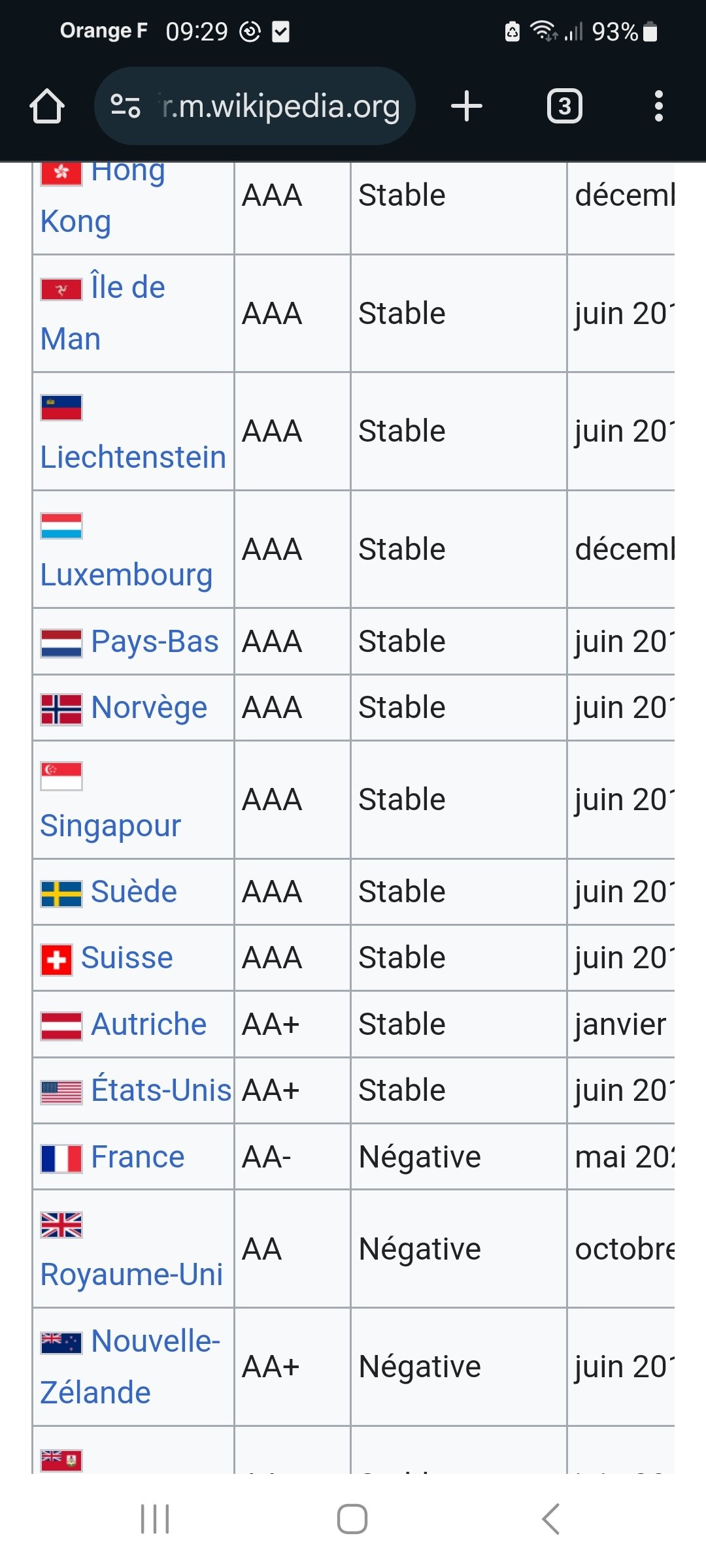Follow the Pays-Bas link
706x1568 pixels.
click(x=155, y=642)
